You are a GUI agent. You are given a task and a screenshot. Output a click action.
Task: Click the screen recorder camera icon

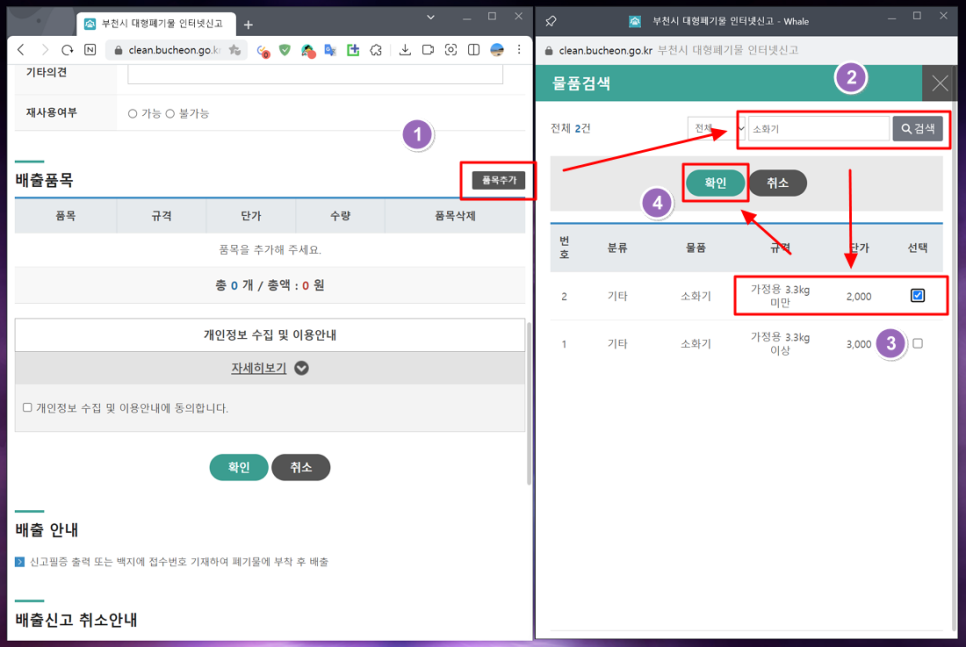[x=428, y=50]
